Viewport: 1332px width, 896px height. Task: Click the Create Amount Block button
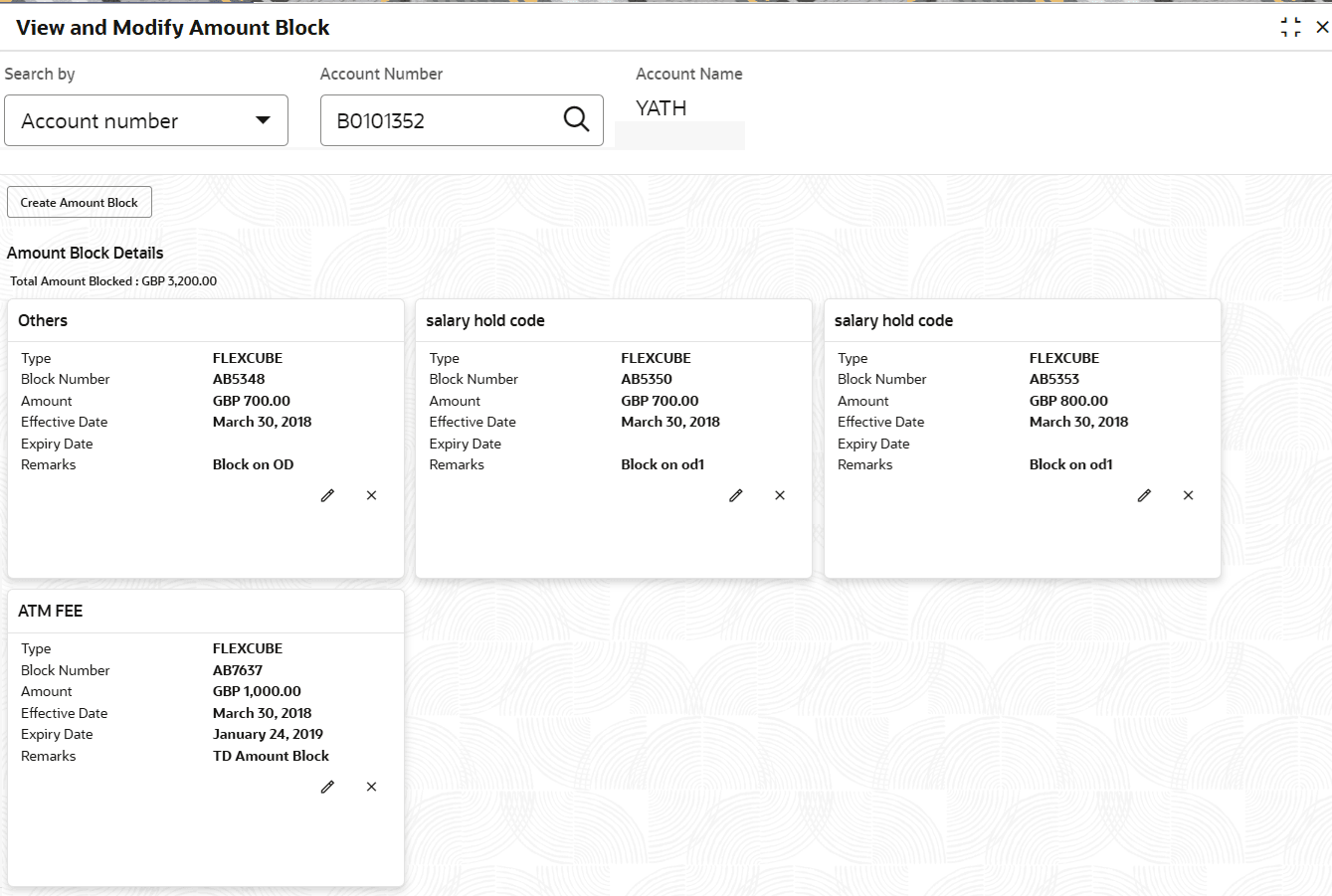click(80, 202)
